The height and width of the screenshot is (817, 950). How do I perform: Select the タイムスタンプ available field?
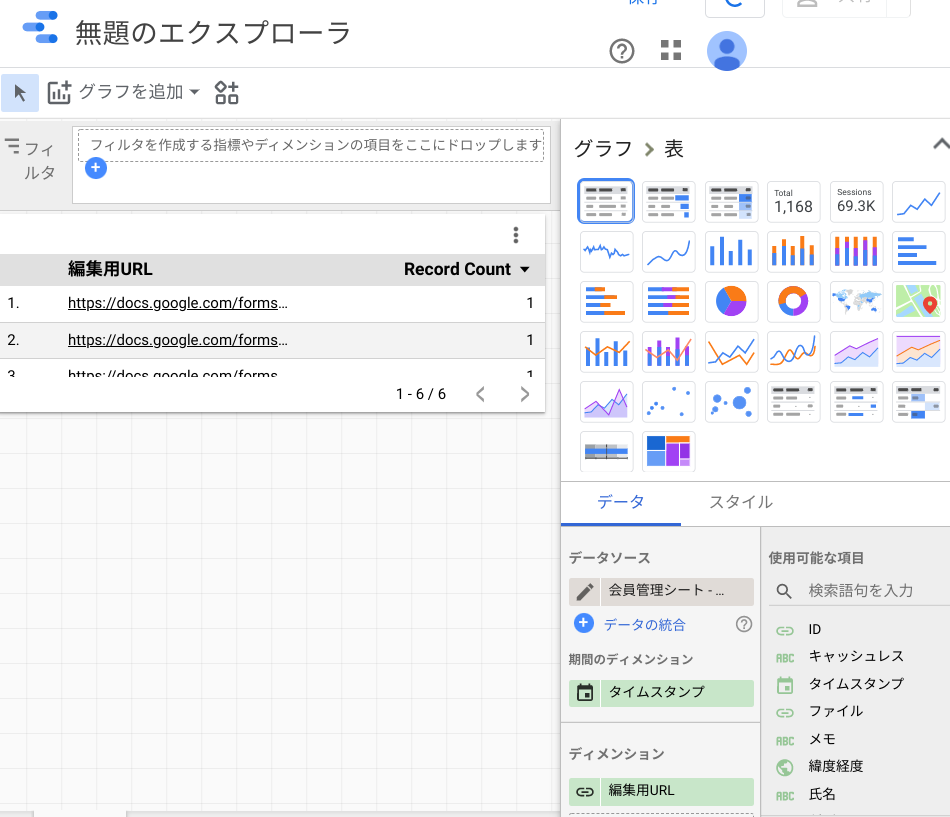coord(855,684)
